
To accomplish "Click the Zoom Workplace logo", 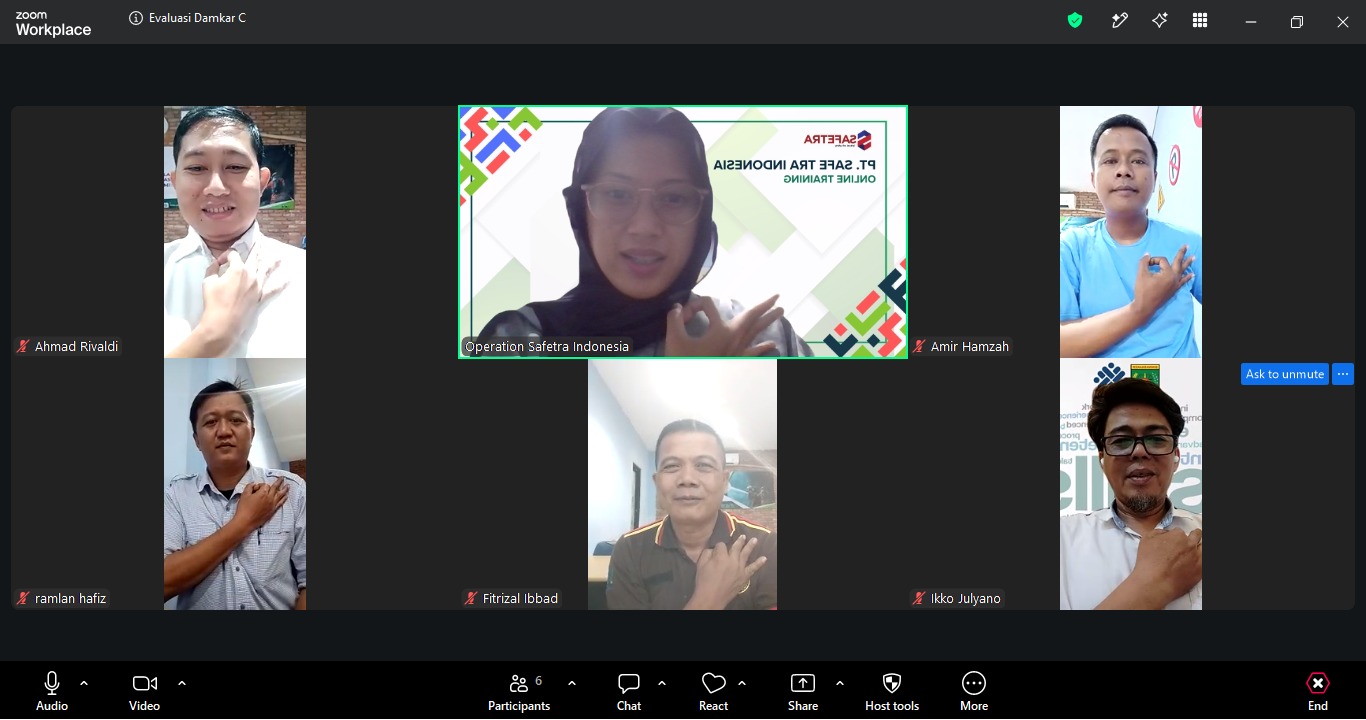I will tap(53, 25).
